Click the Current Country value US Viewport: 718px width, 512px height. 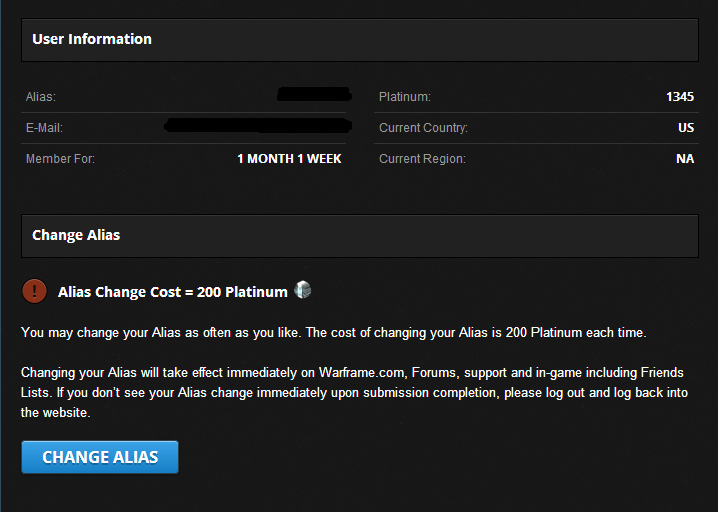pyautogui.click(x=686, y=128)
